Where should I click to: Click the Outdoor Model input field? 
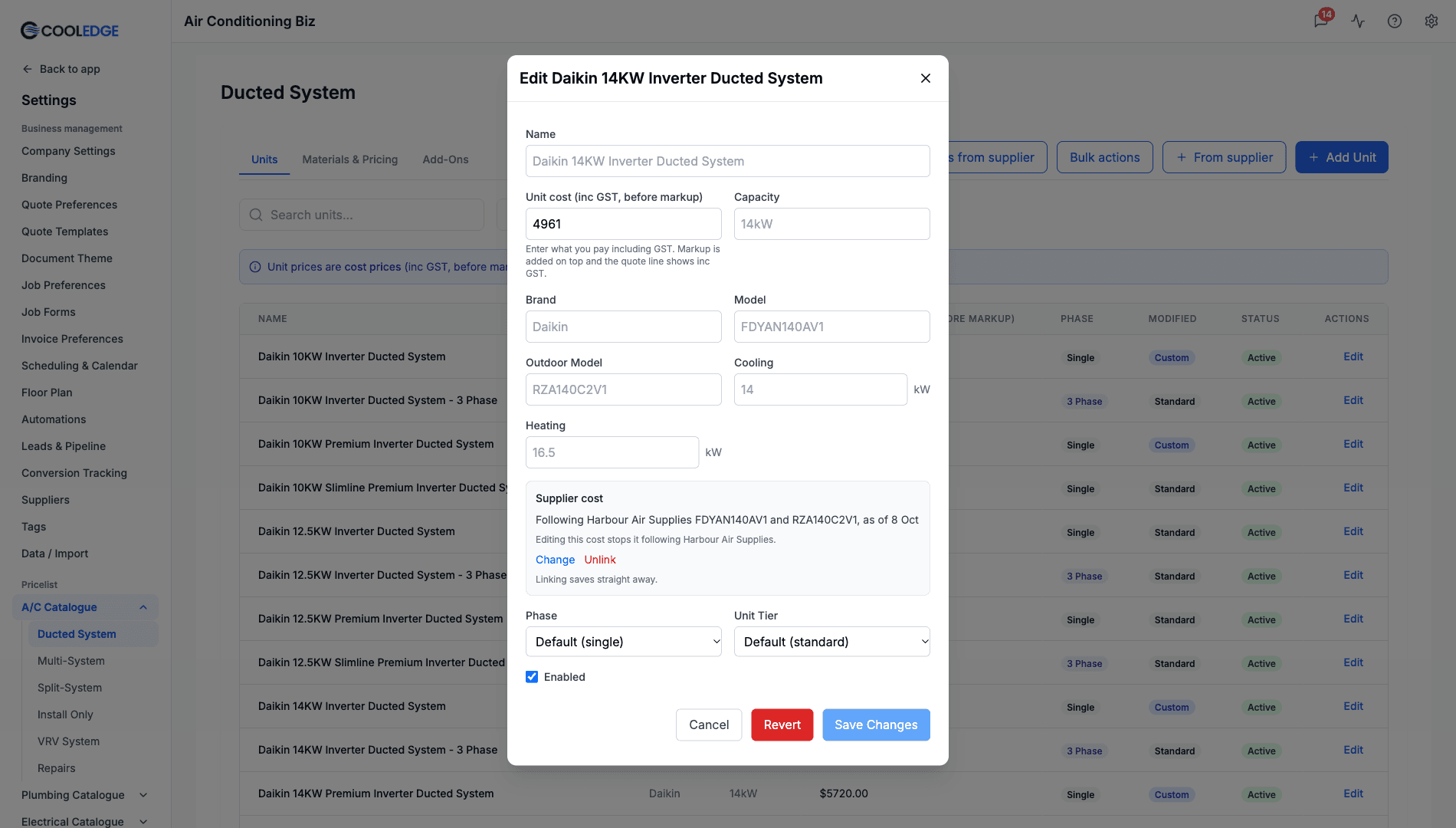pyautogui.click(x=624, y=389)
